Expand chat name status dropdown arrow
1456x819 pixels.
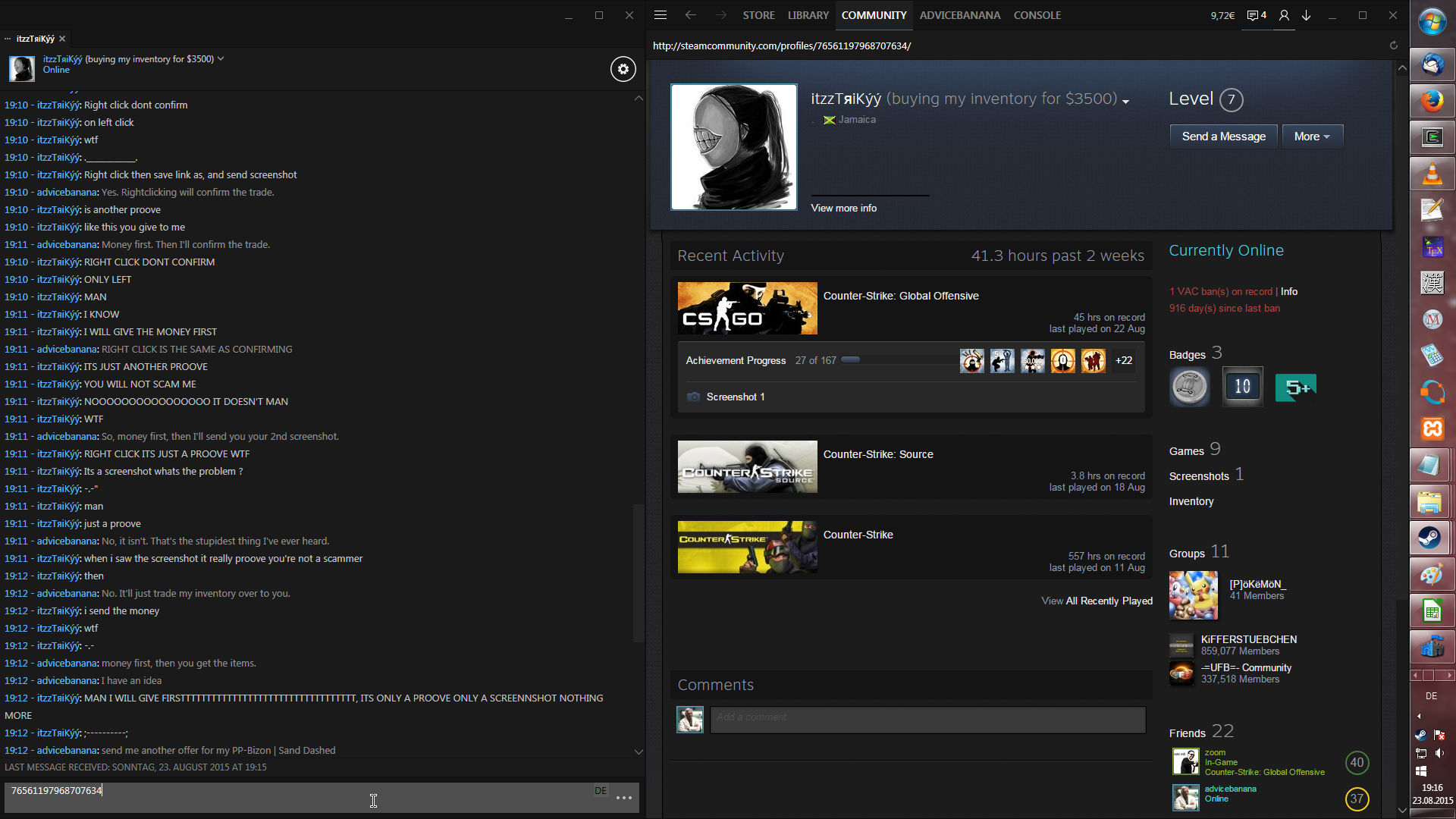221,58
